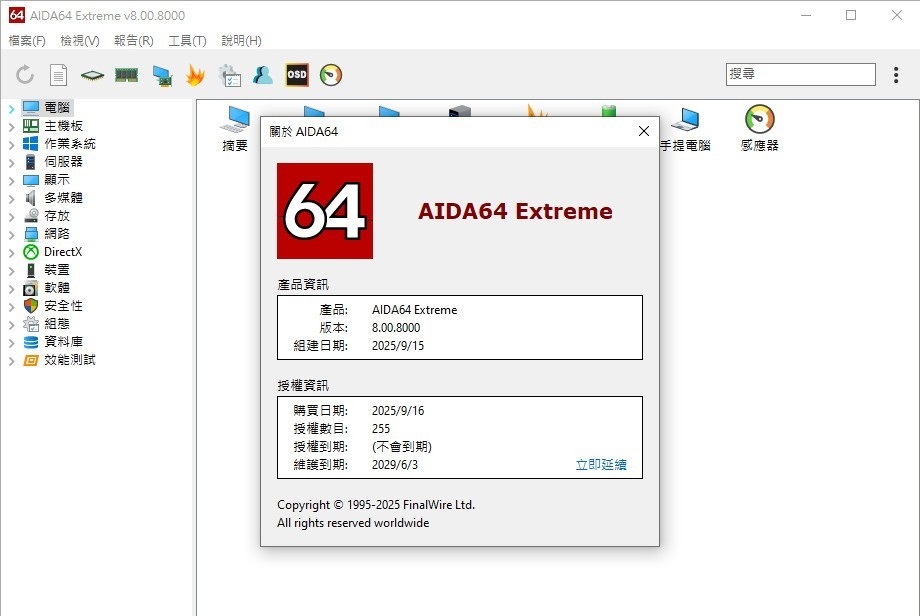The image size is (920, 616).
Task: Select 安全性 security tree item
Action: [63, 306]
